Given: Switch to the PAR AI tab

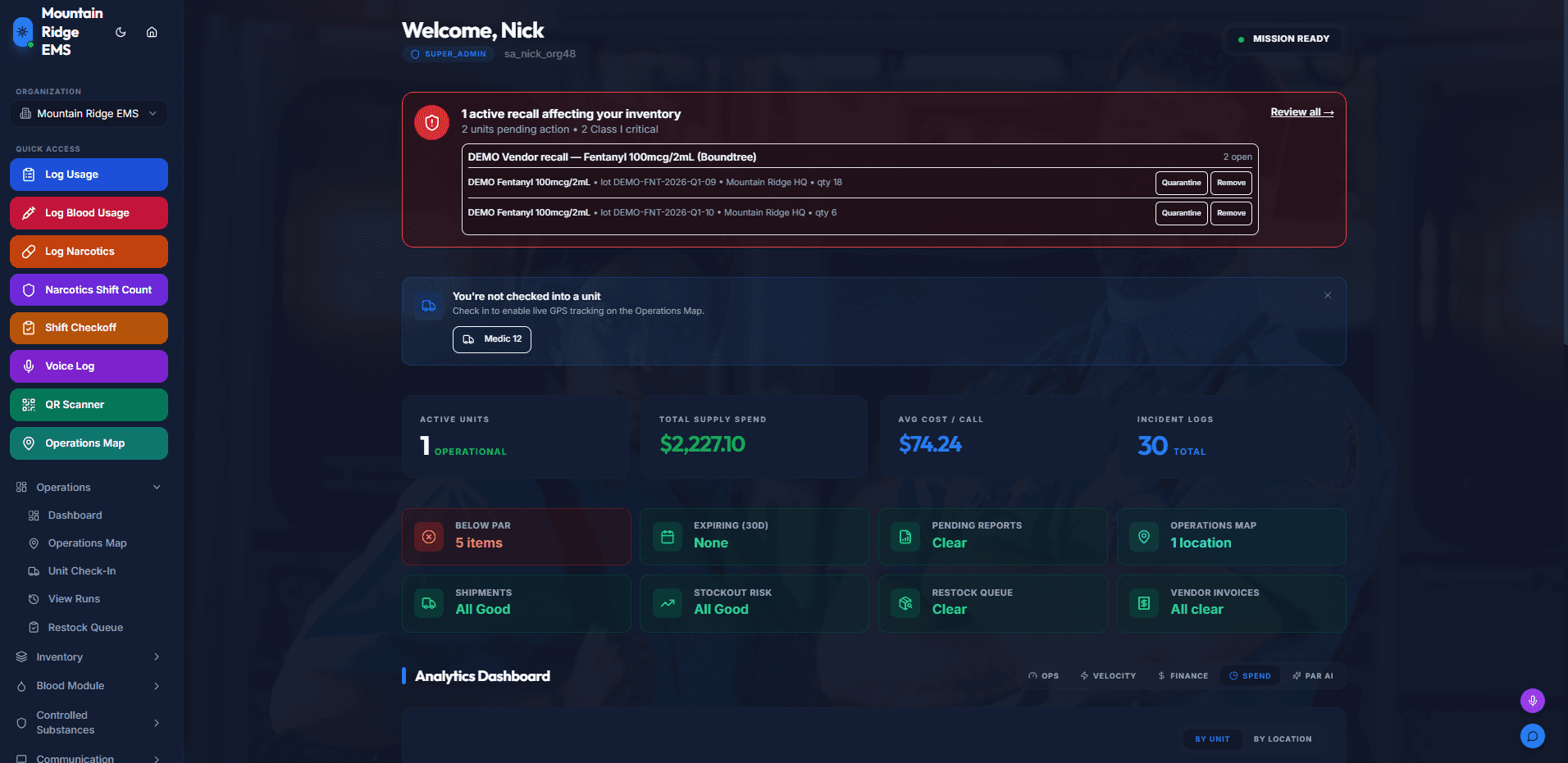Looking at the screenshot, I should point(1312,676).
